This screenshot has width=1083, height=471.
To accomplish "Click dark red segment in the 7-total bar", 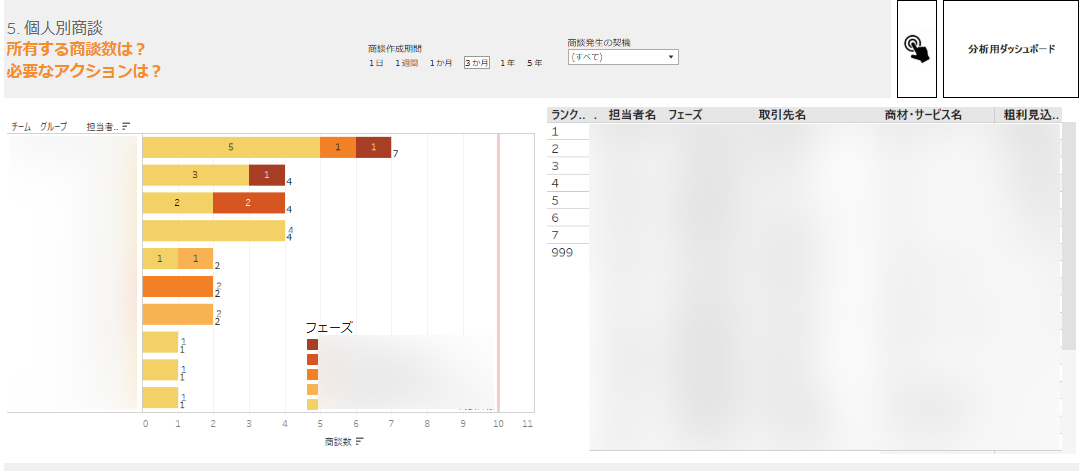I will [x=374, y=147].
